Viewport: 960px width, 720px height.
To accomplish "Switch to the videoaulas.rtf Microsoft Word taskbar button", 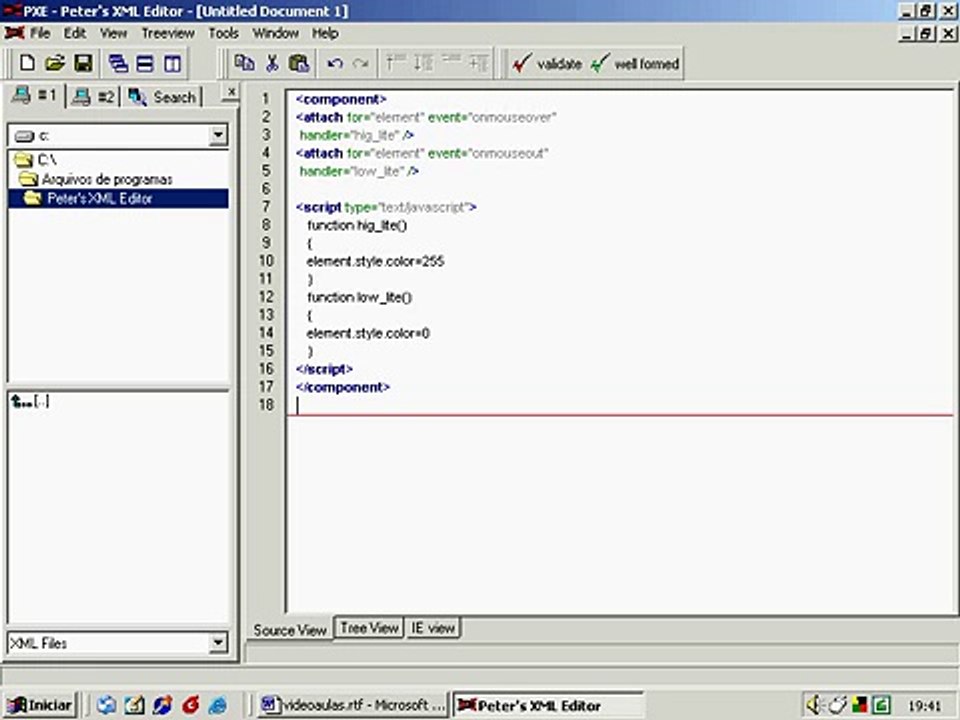I will [x=353, y=705].
